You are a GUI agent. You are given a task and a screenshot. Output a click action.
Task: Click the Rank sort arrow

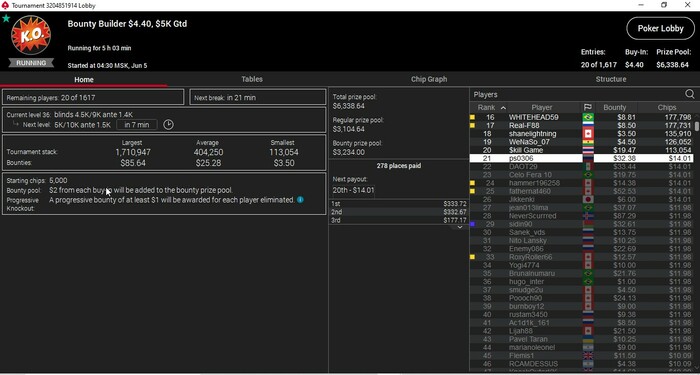pyautogui.click(x=503, y=108)
